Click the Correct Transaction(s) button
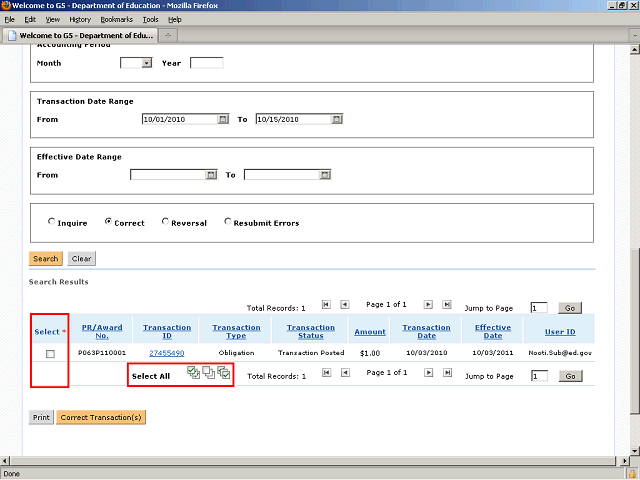Viewport: 640px width, 480px height. [101, 417]
